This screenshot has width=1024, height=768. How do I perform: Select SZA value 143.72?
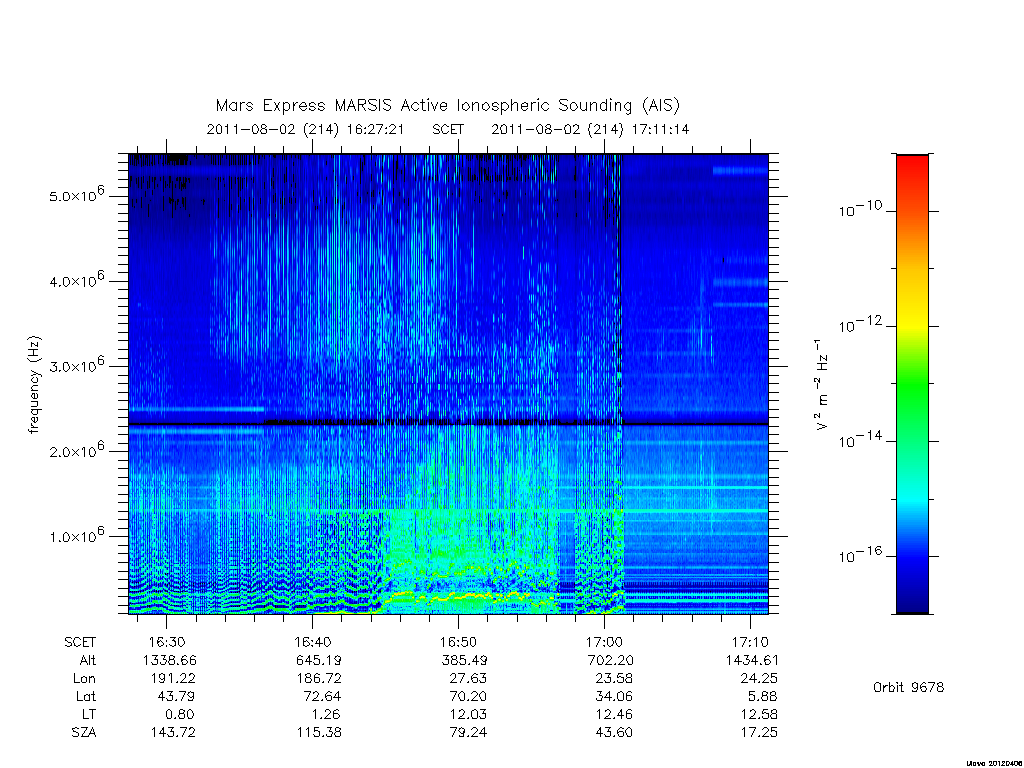[172, 732]
